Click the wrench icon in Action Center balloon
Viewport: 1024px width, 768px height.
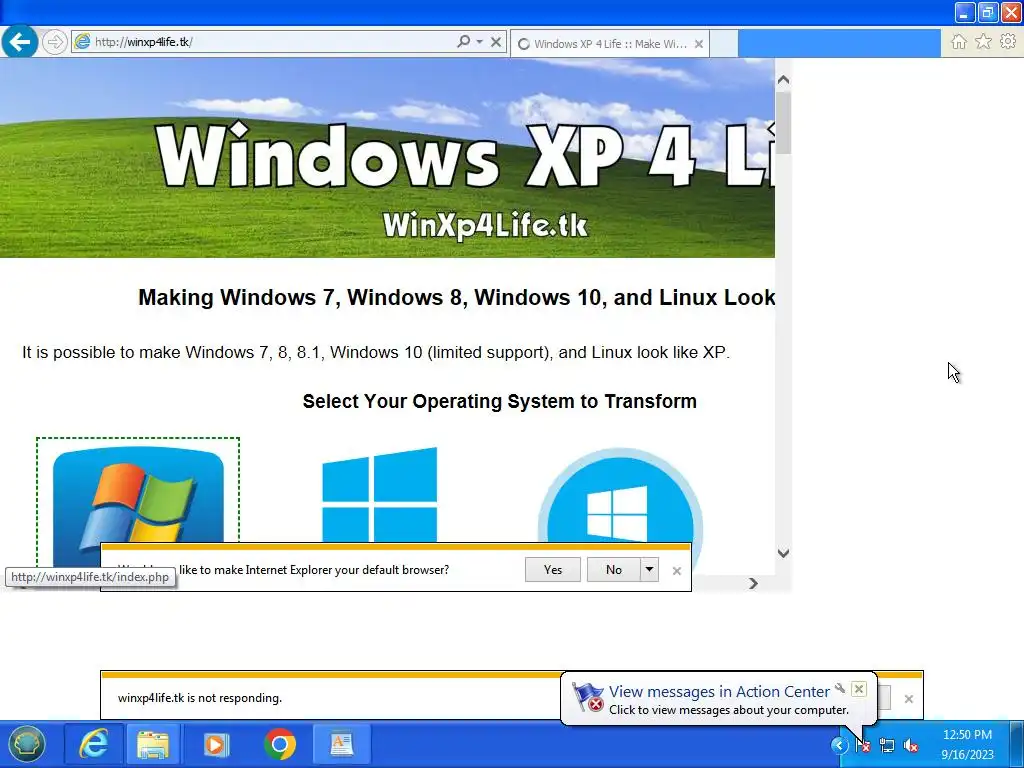[x=840, y=688]
